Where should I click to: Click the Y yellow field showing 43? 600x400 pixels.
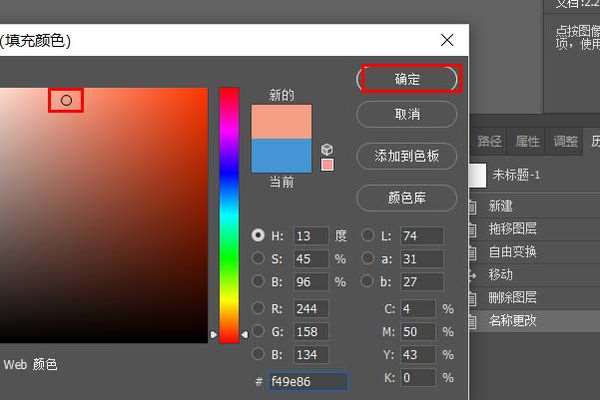418,354
